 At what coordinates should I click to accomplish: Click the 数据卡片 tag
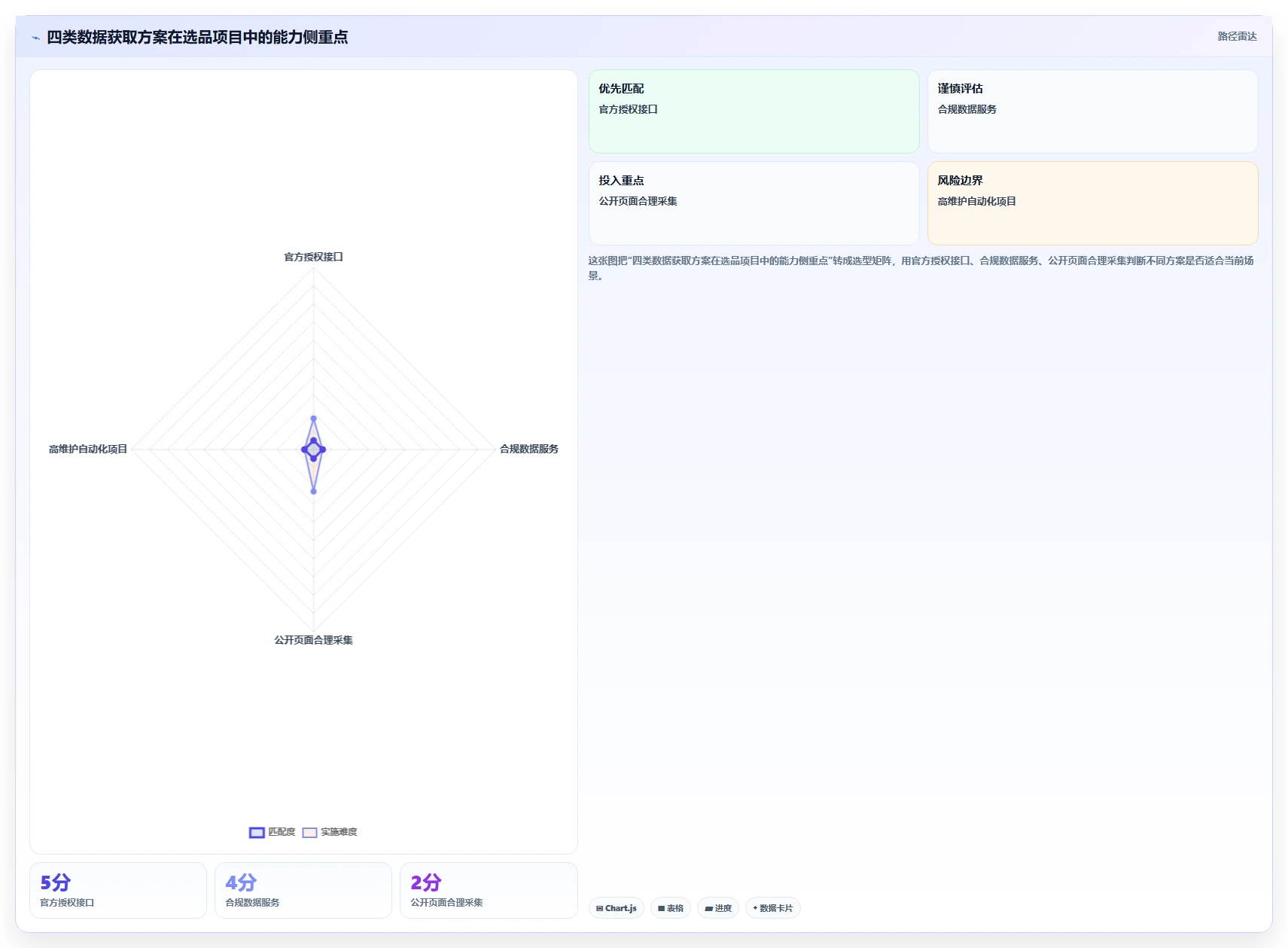[x=772, y=908]
